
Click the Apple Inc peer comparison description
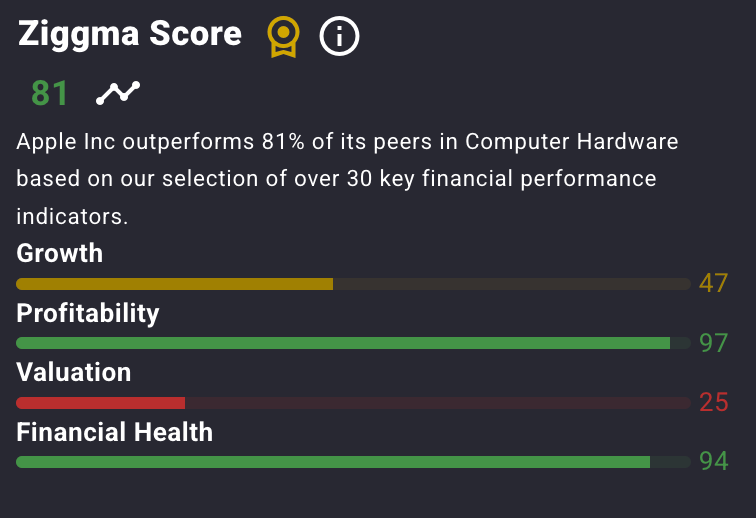[x=347, y=179]
